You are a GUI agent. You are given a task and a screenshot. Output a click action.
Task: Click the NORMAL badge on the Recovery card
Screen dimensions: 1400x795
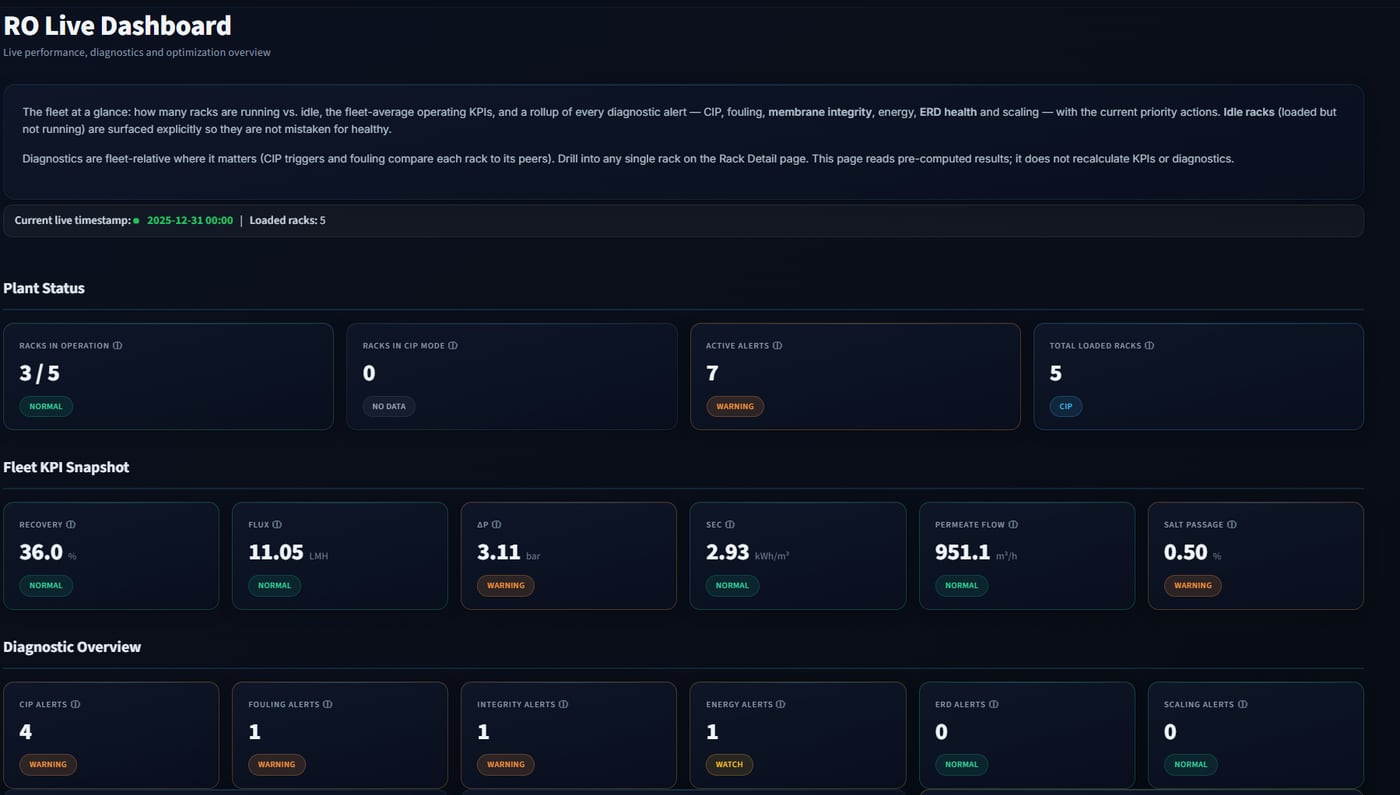(46, 586)
